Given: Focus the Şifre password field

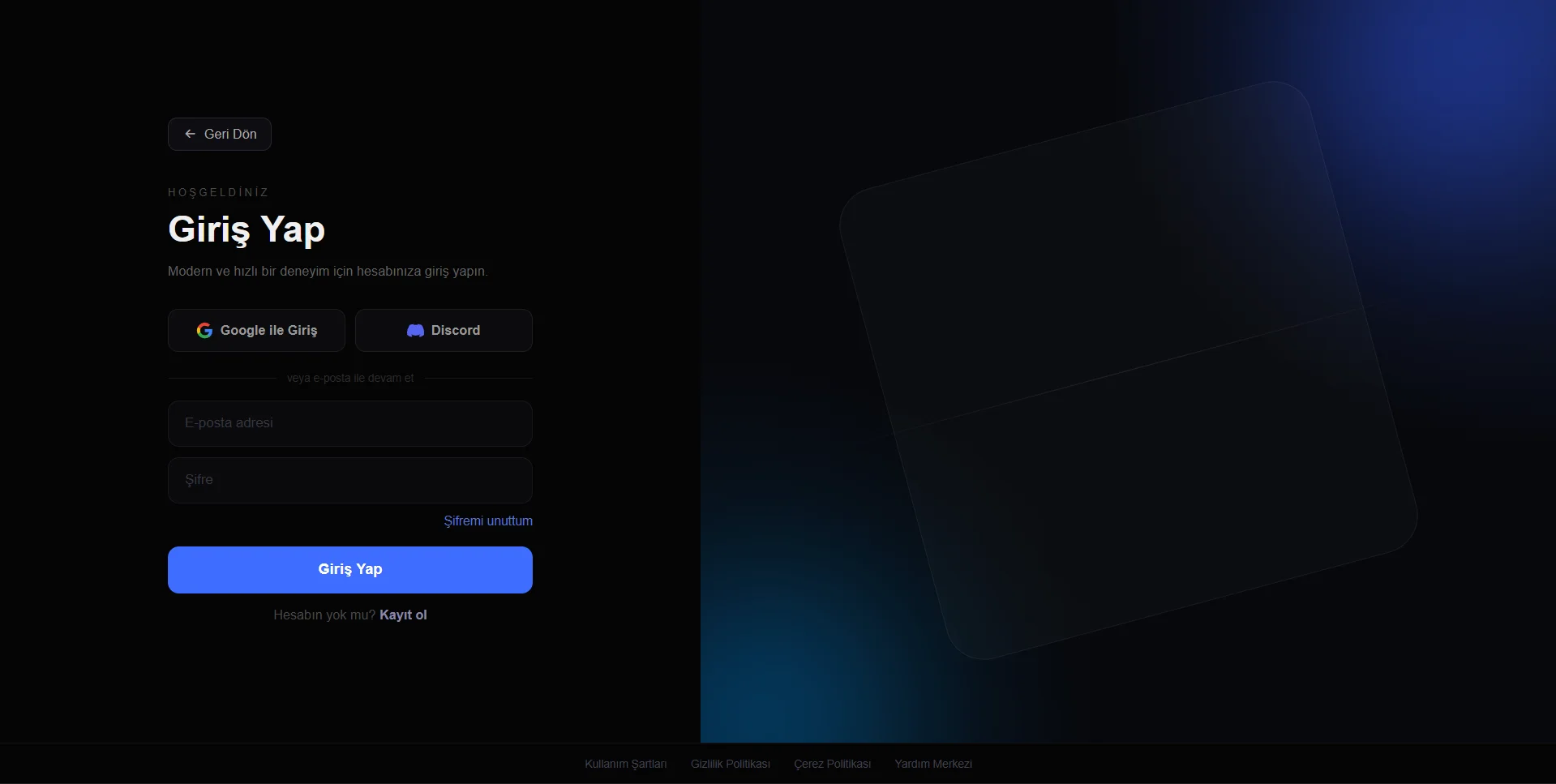Looking at the screenshot, I should tap(350, 480).
